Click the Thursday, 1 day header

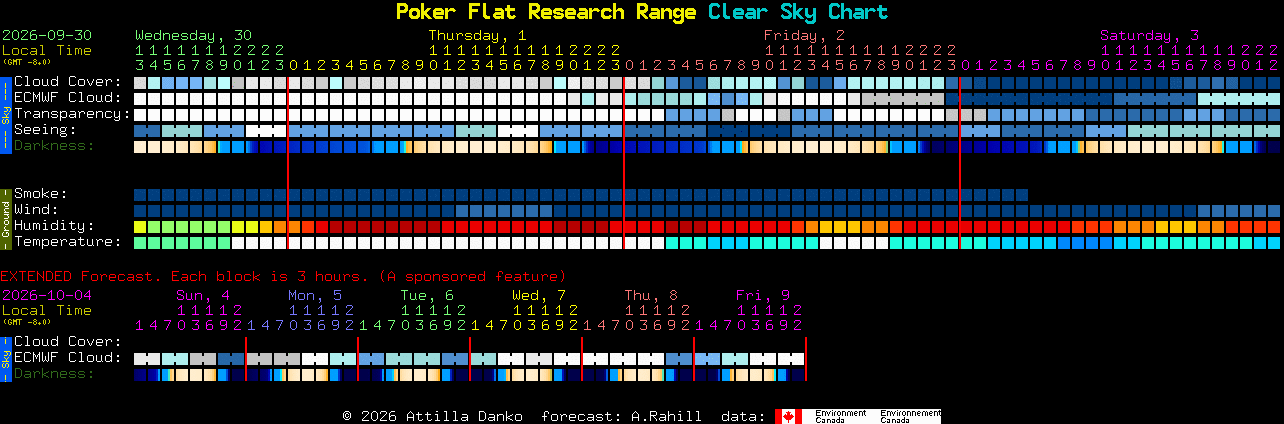pyautogui.click(x=478, y=35)
